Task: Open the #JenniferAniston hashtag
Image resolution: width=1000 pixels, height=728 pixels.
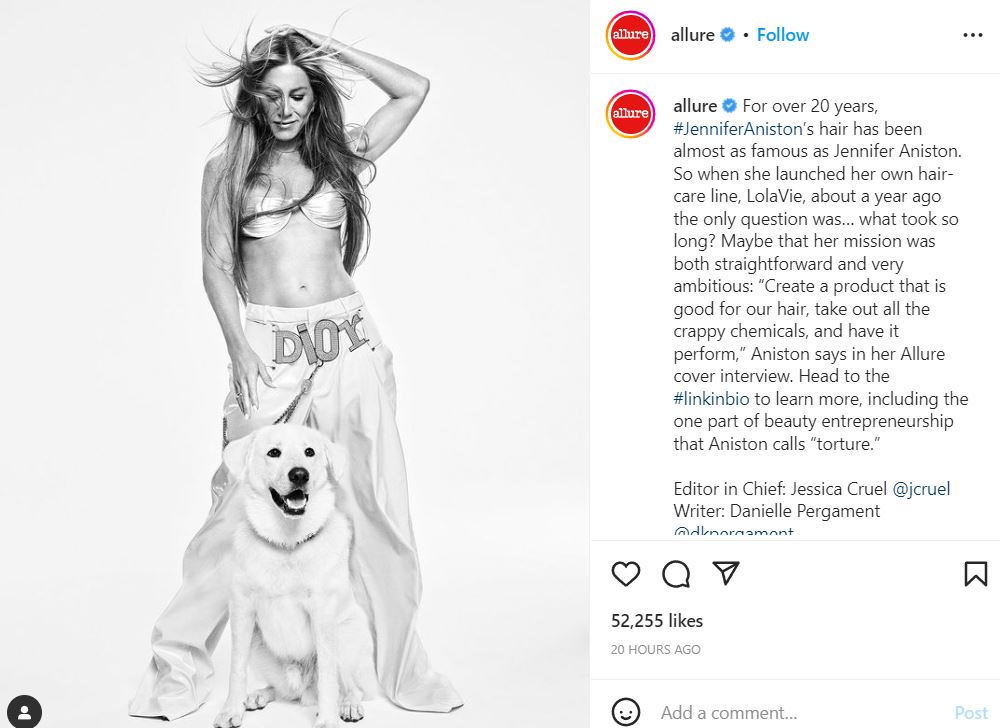Action: click(x=737, y=129)
